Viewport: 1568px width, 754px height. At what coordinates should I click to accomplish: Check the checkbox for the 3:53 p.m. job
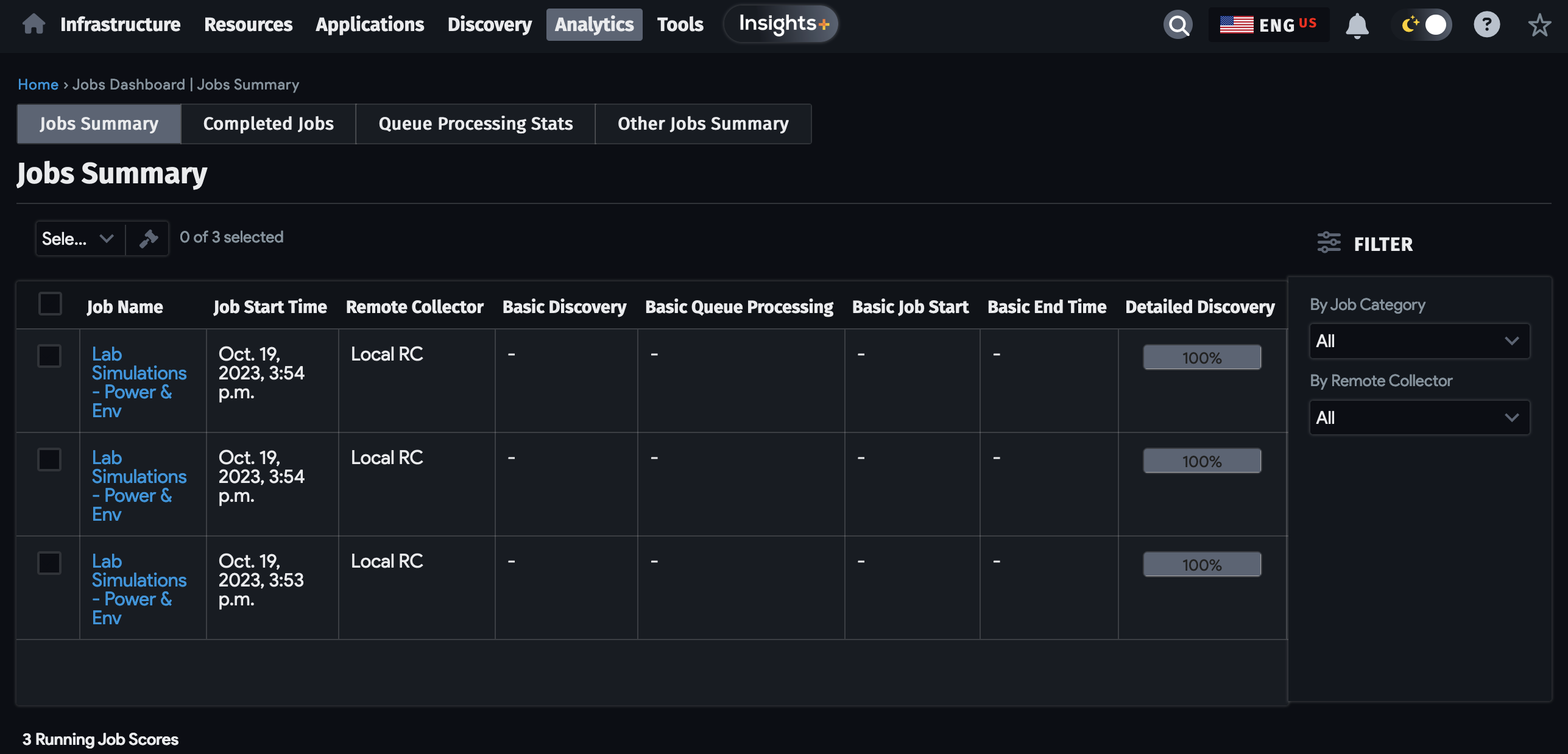[x=49, y=563]
